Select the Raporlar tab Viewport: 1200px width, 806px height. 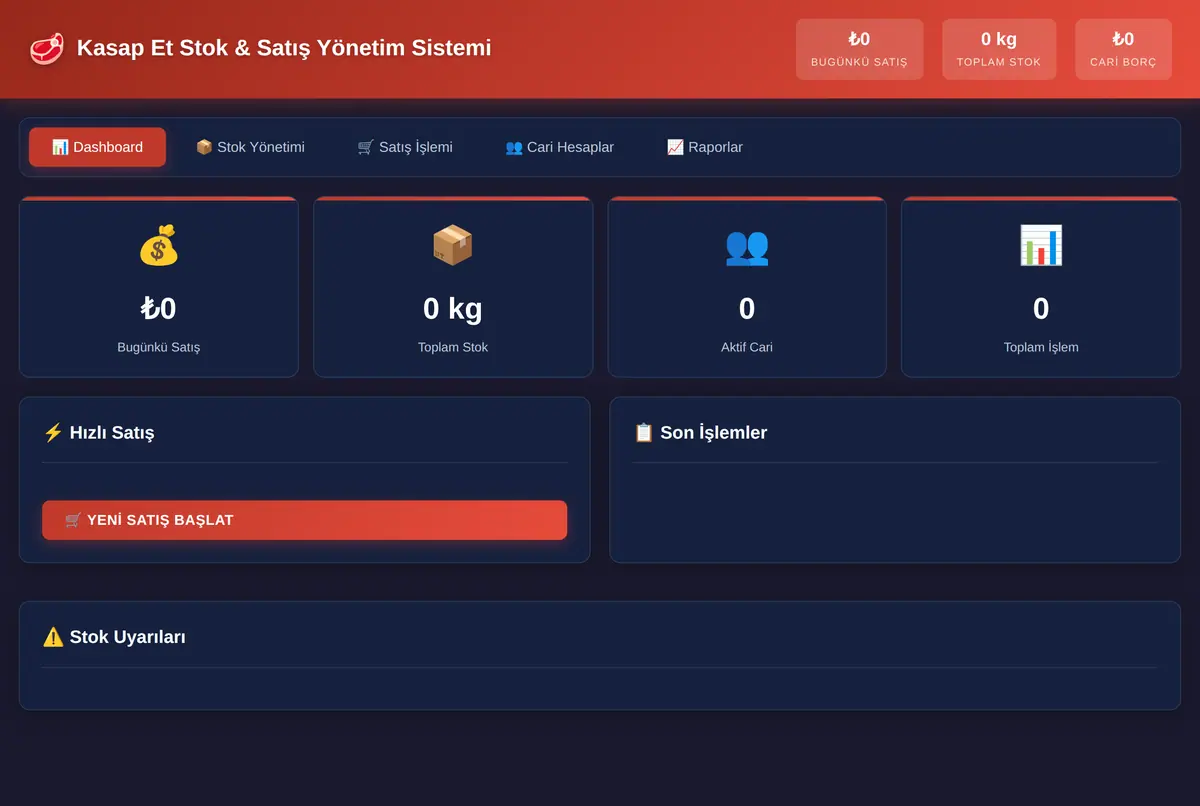pos(705,147)
